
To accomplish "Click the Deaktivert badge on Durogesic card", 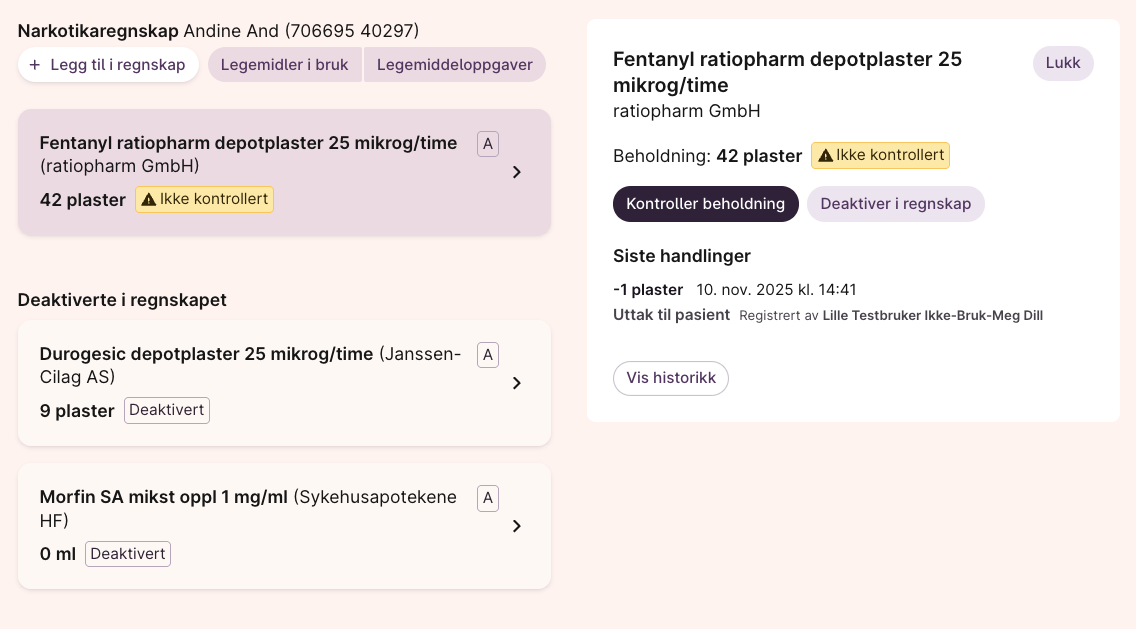I will [x=167, y=410].
